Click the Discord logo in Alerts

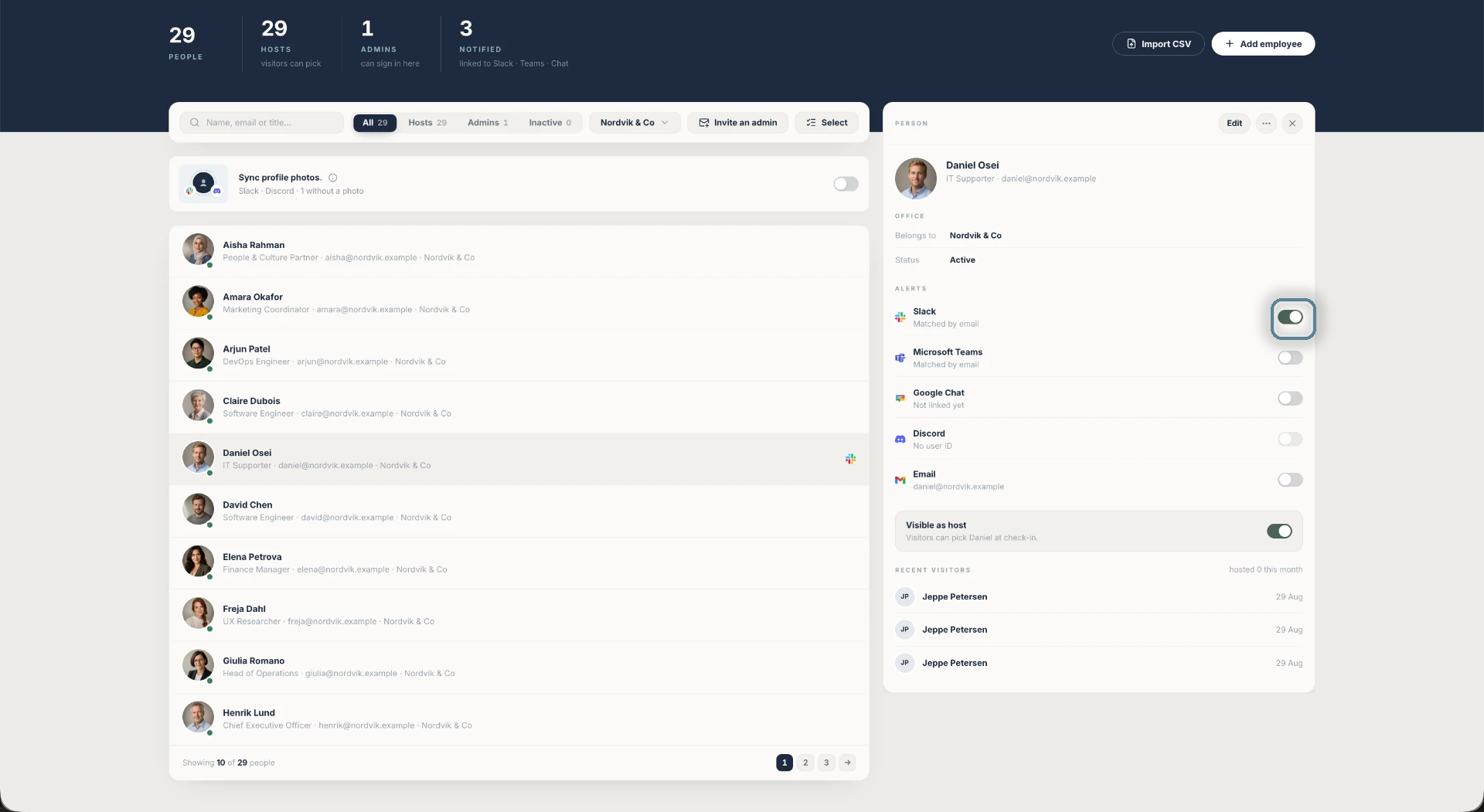(x=900, y=440)
